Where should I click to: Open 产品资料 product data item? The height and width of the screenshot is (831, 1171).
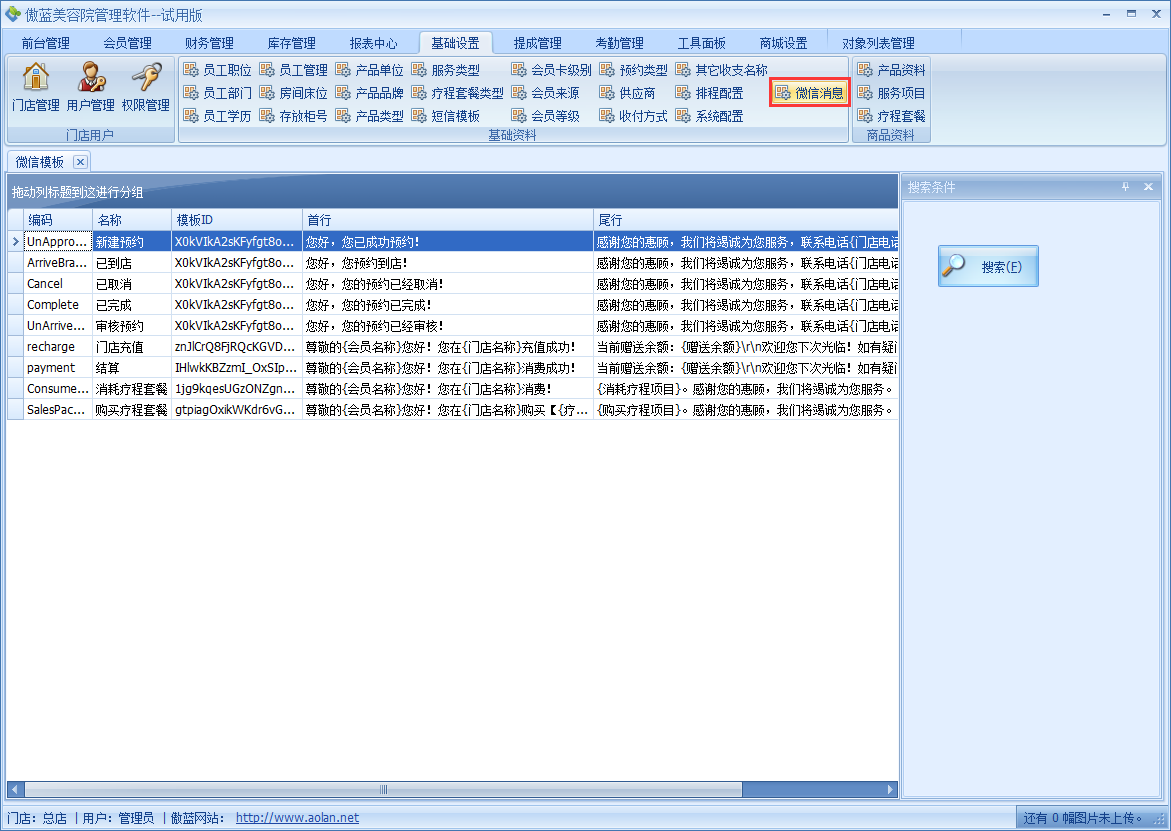pyautogui.click(x=891, y=70)
